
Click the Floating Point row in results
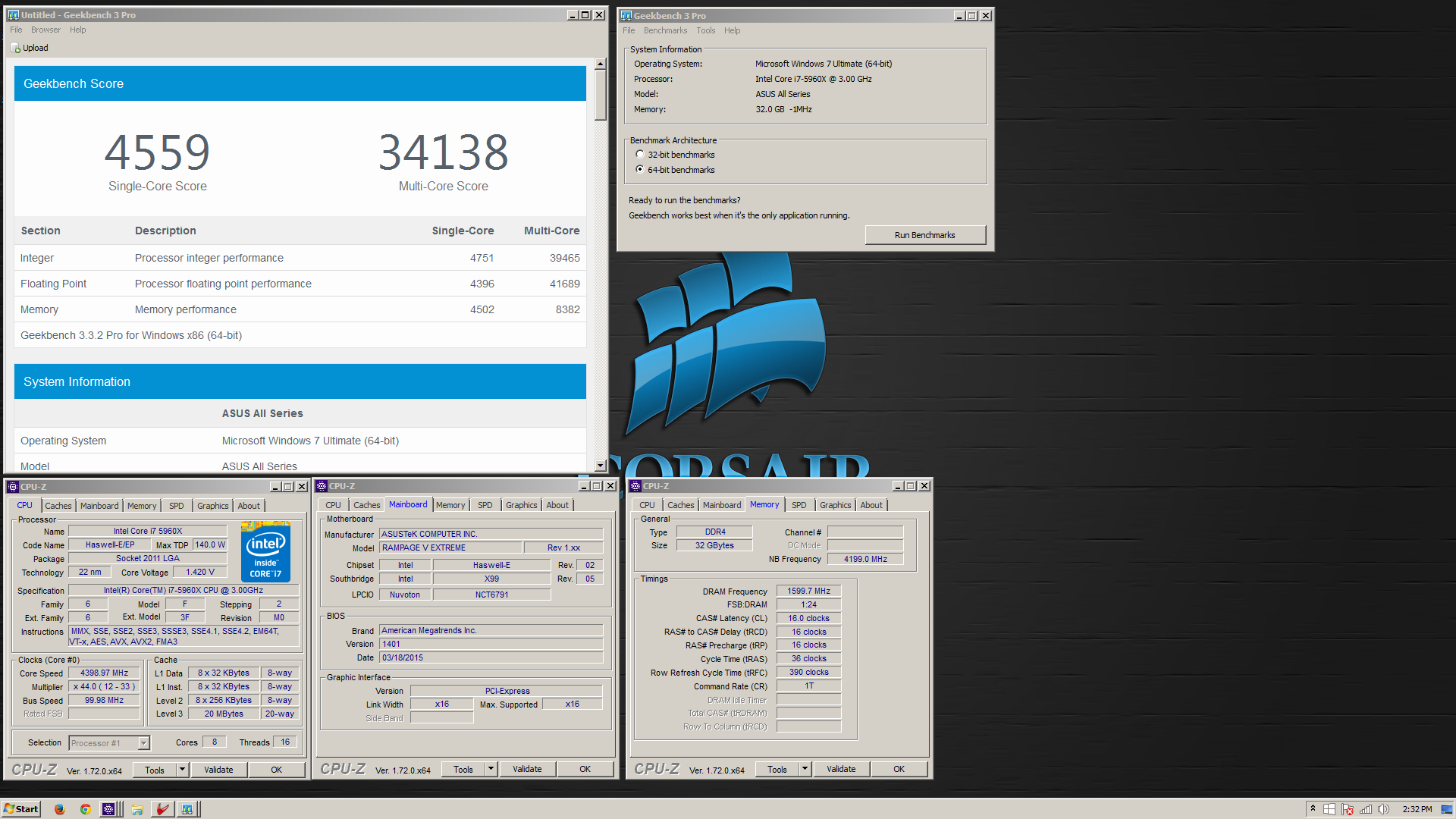click(300, 284)
